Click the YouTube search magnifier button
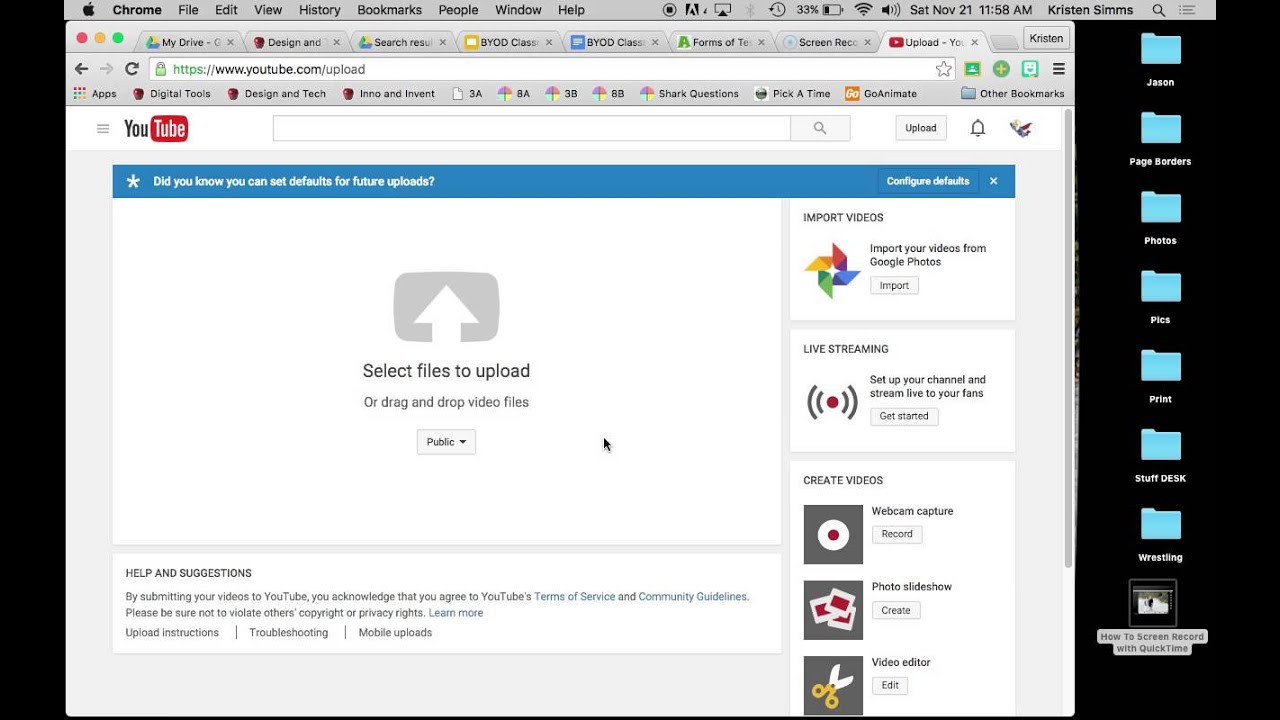This screenshot has width=1280, height=720. pyautogui.click(x=820, y=128)
